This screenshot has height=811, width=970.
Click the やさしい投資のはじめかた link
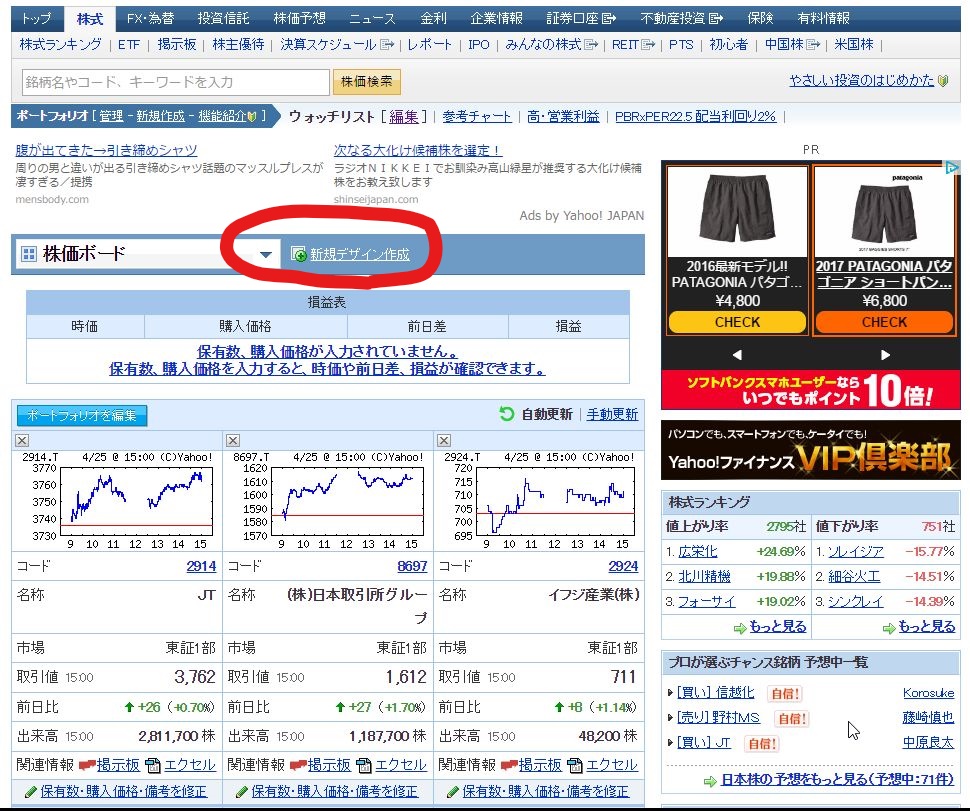click(861, 80)
